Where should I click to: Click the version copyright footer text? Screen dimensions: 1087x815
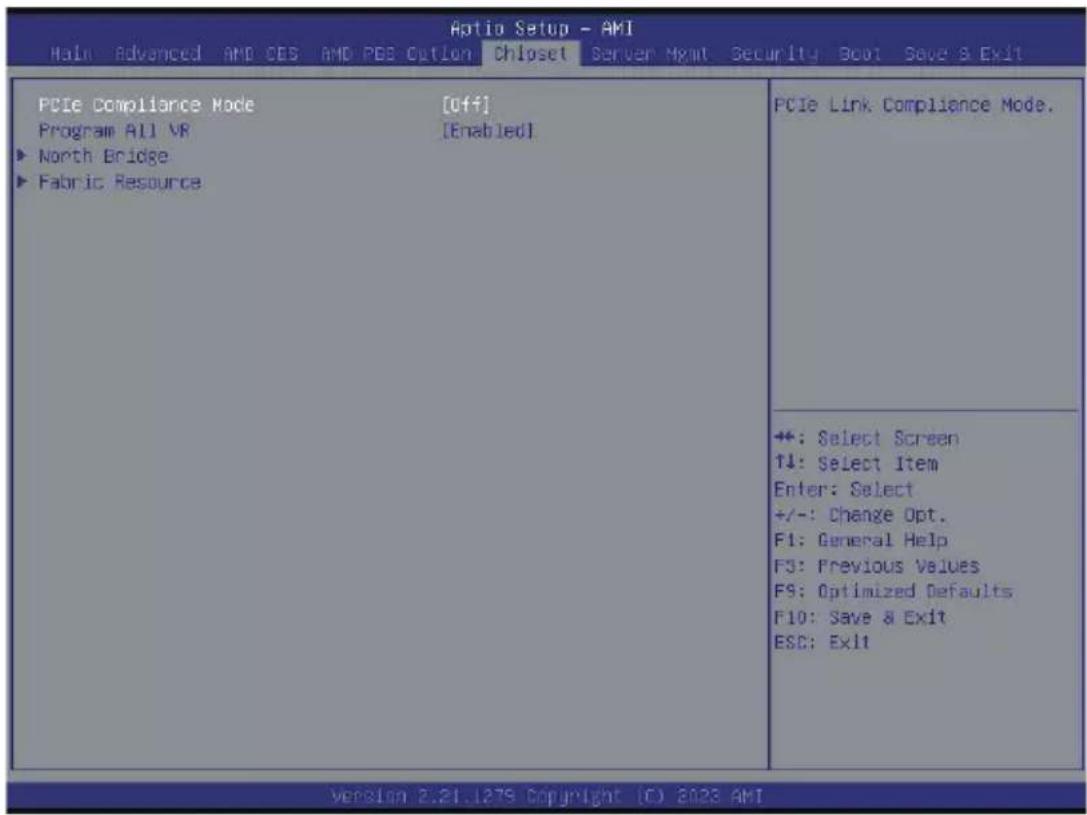(x=547, y=795)
